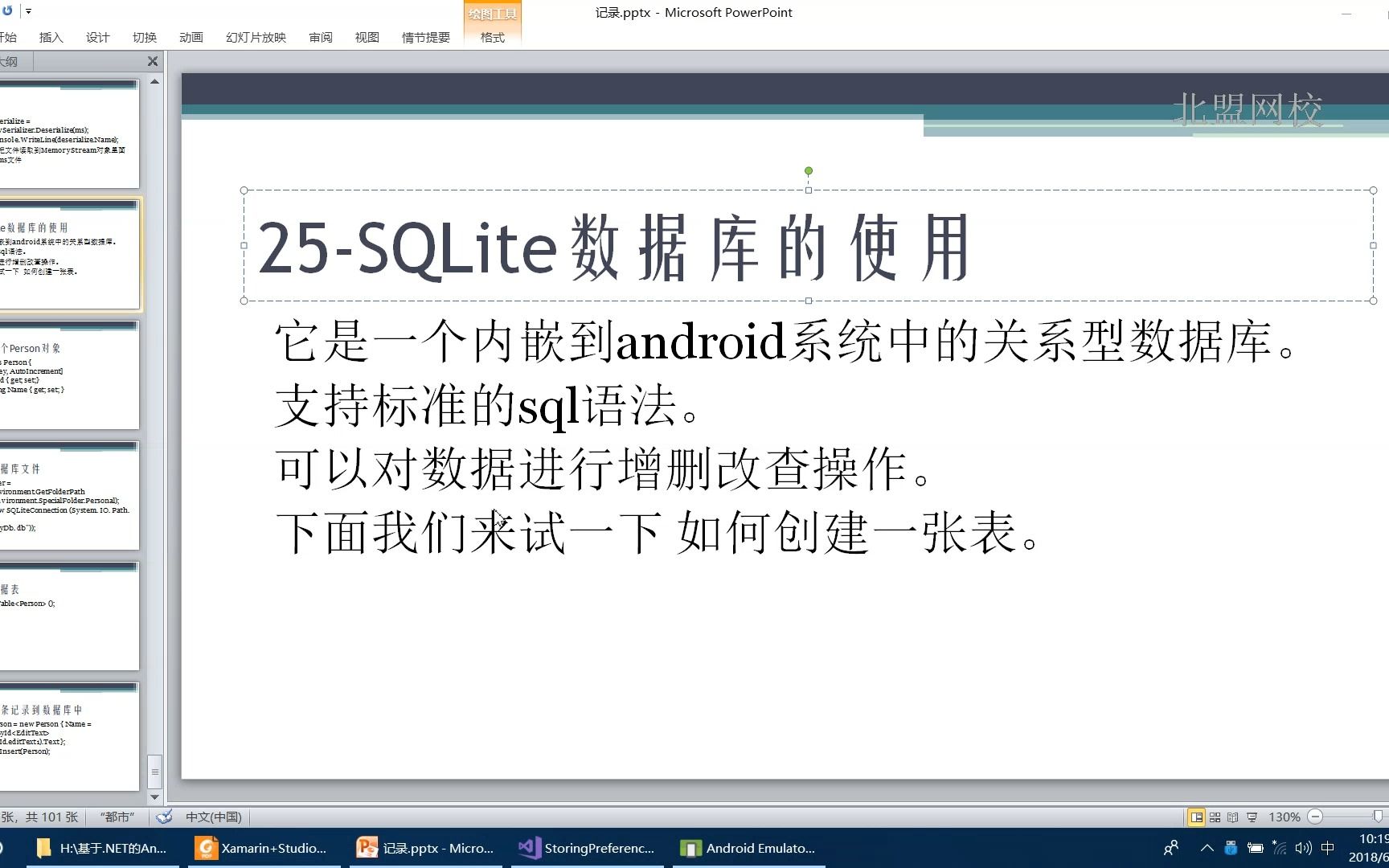The height and width of the screenshot is (868, 1389).
Task: Open the 幻灯片放映 (Slide Show) ribbon tab
Action: 256,38
